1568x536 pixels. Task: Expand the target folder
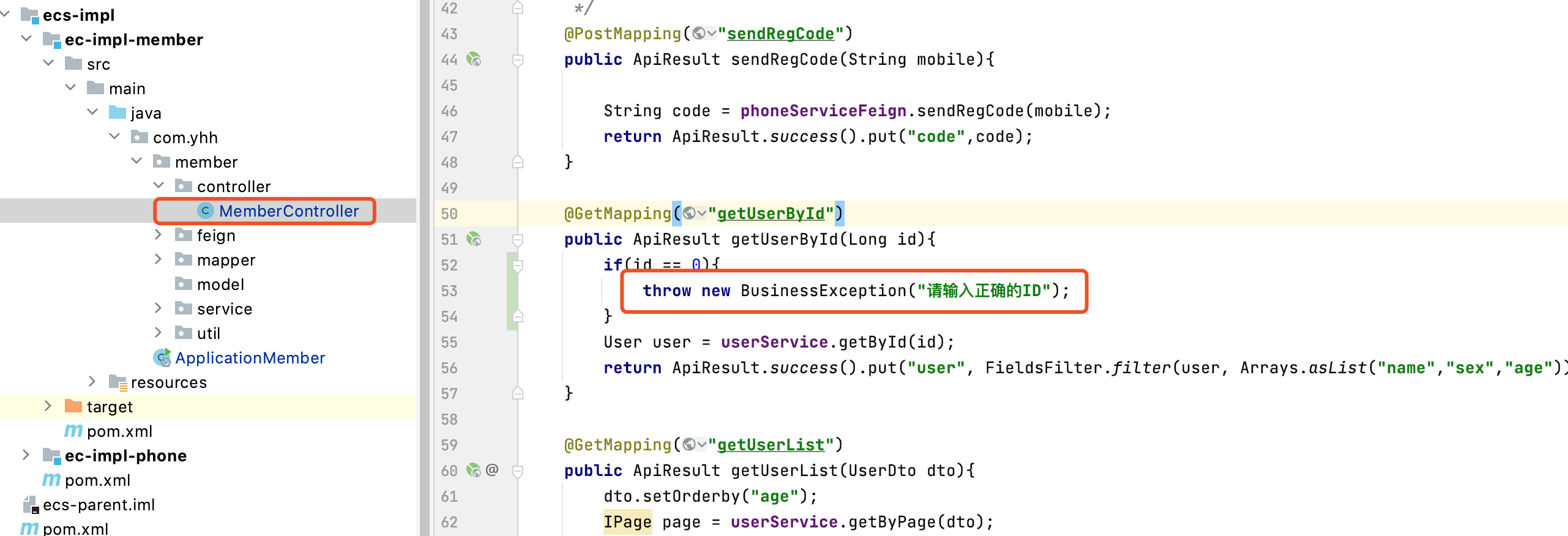(x=48, y=406)
